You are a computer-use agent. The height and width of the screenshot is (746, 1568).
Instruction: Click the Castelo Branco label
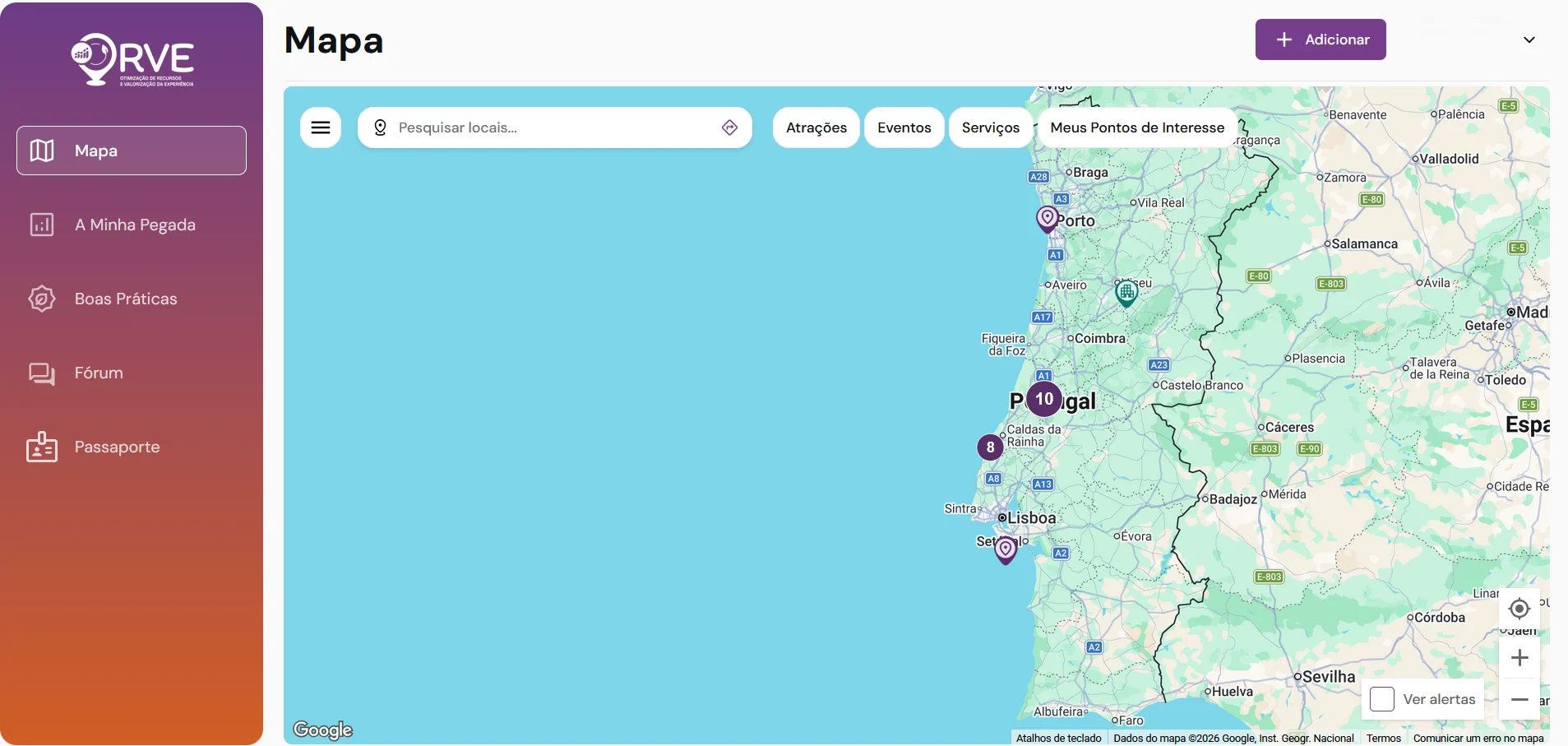pos(1201,385)
